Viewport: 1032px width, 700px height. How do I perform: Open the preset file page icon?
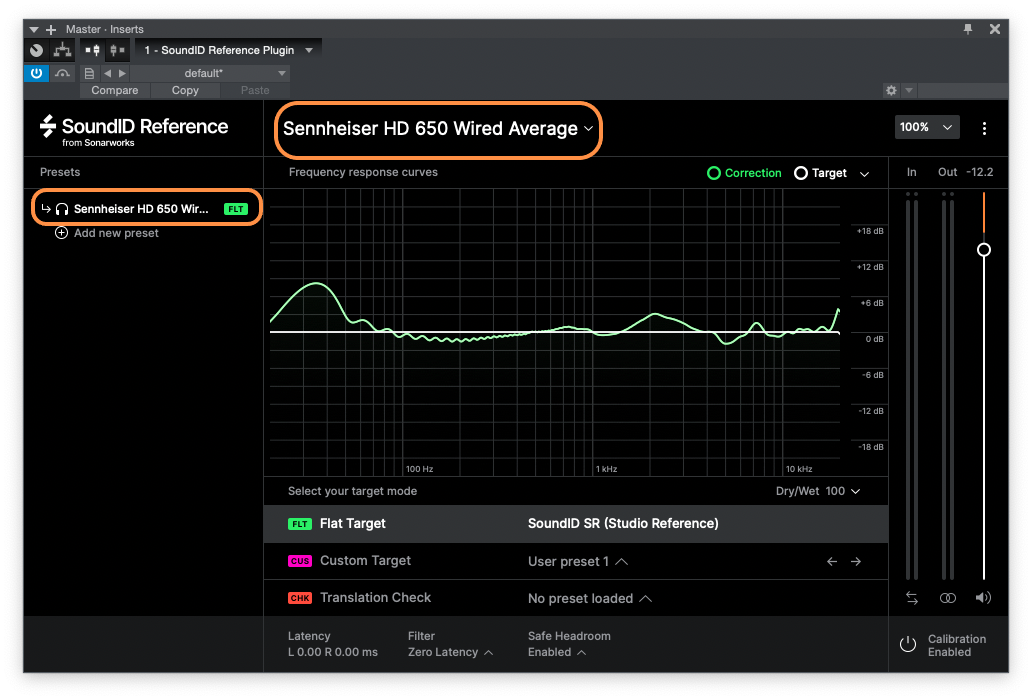click(x=89, y=73)
